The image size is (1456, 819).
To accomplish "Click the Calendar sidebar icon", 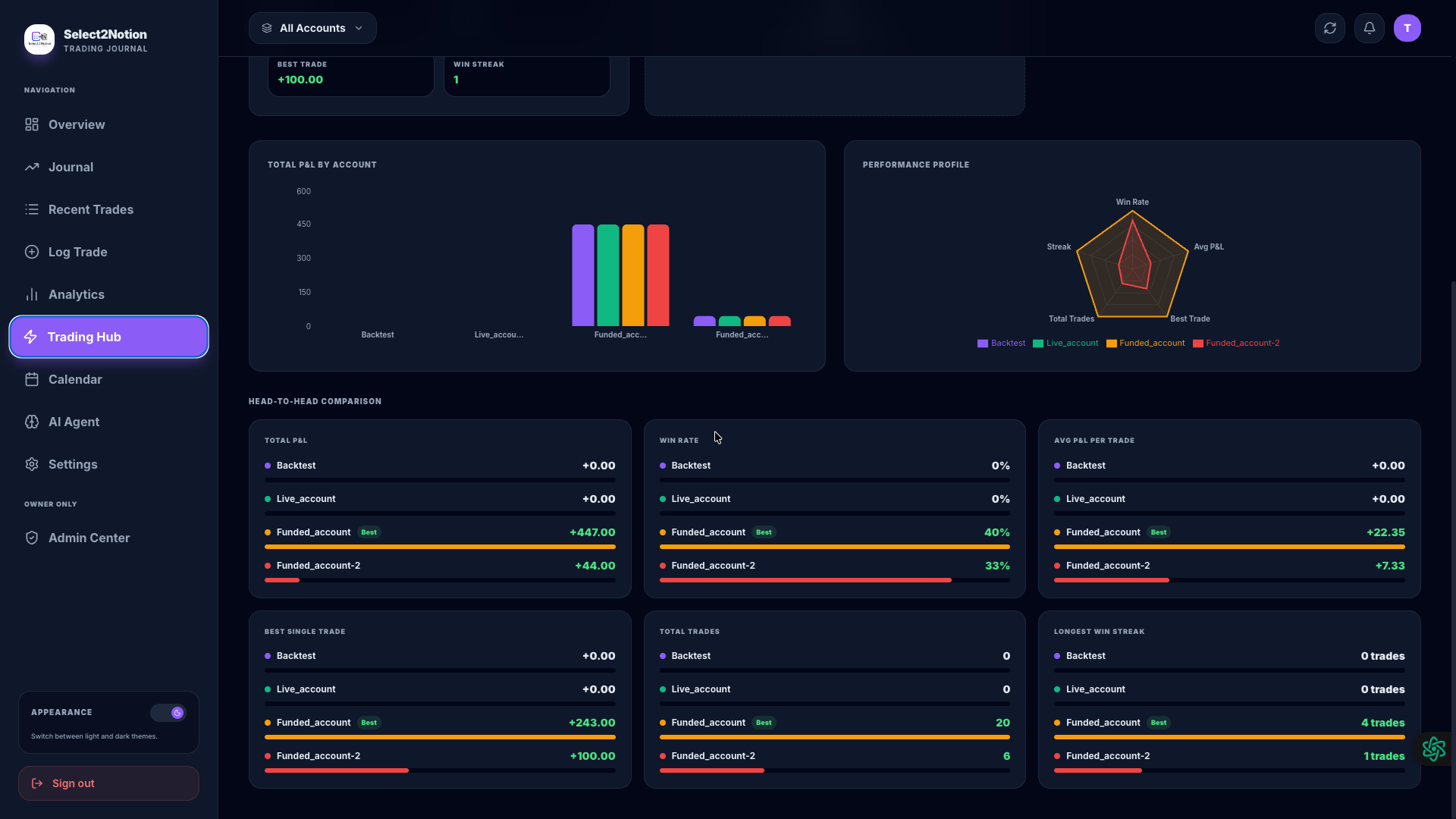I will point(32,379).
